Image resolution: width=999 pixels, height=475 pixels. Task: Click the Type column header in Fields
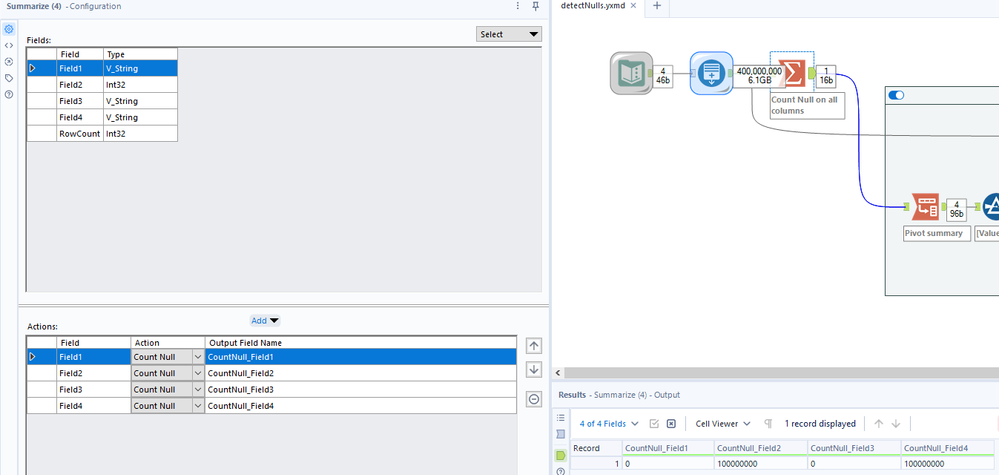point(140,54)
